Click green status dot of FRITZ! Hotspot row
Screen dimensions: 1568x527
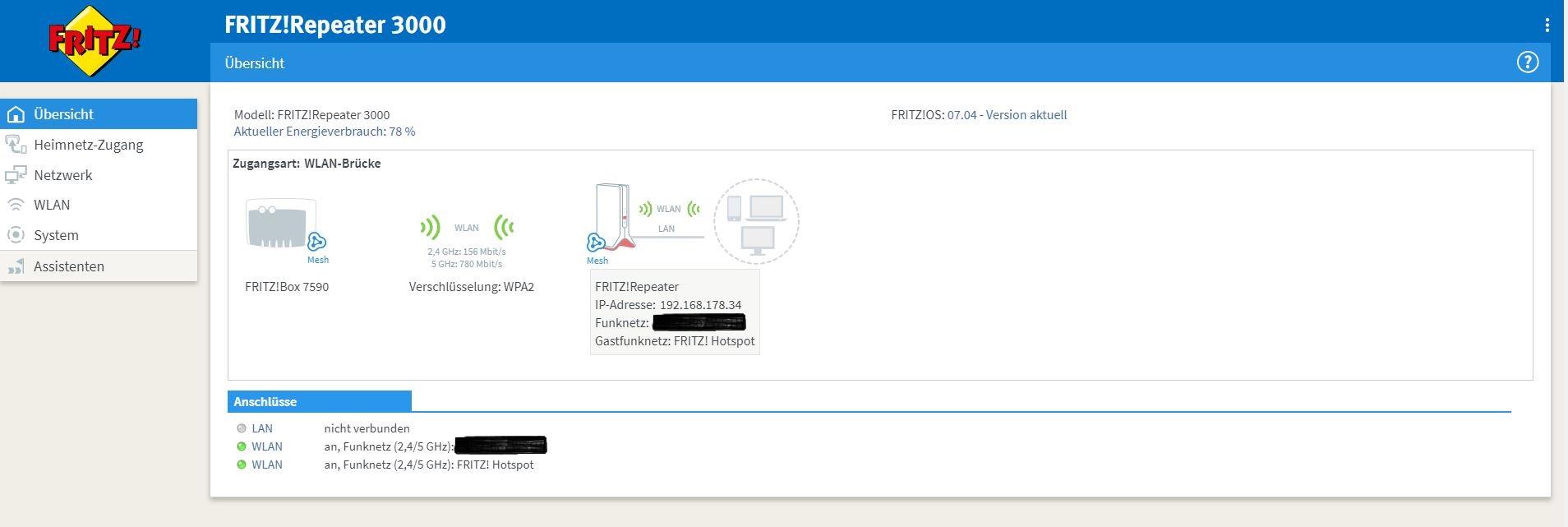click(x=242, y=465)
